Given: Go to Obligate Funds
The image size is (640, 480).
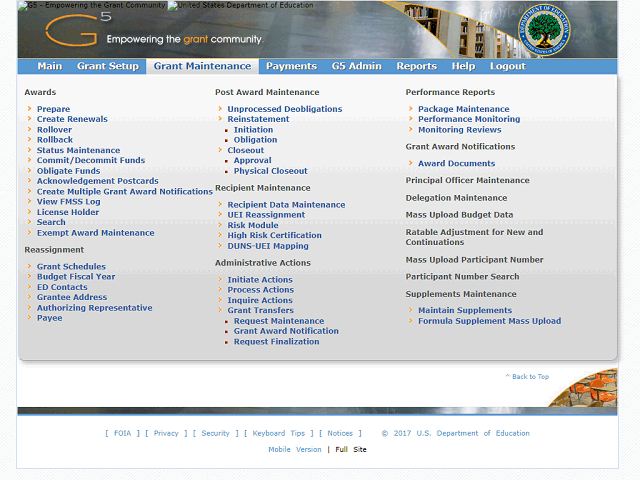Looking at the screenshot, I should [x=69, y=171].
